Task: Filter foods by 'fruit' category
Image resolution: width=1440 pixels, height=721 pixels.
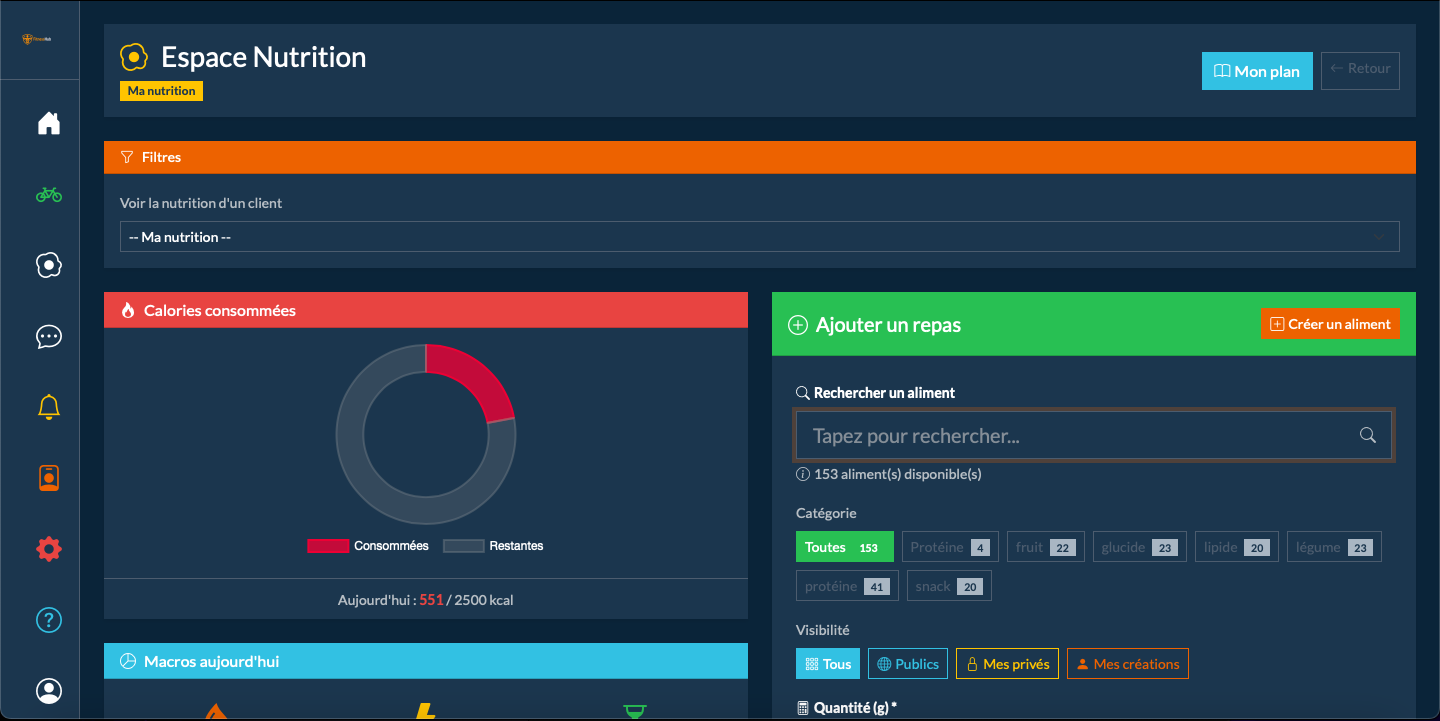Action: (x=1045, y=547)
